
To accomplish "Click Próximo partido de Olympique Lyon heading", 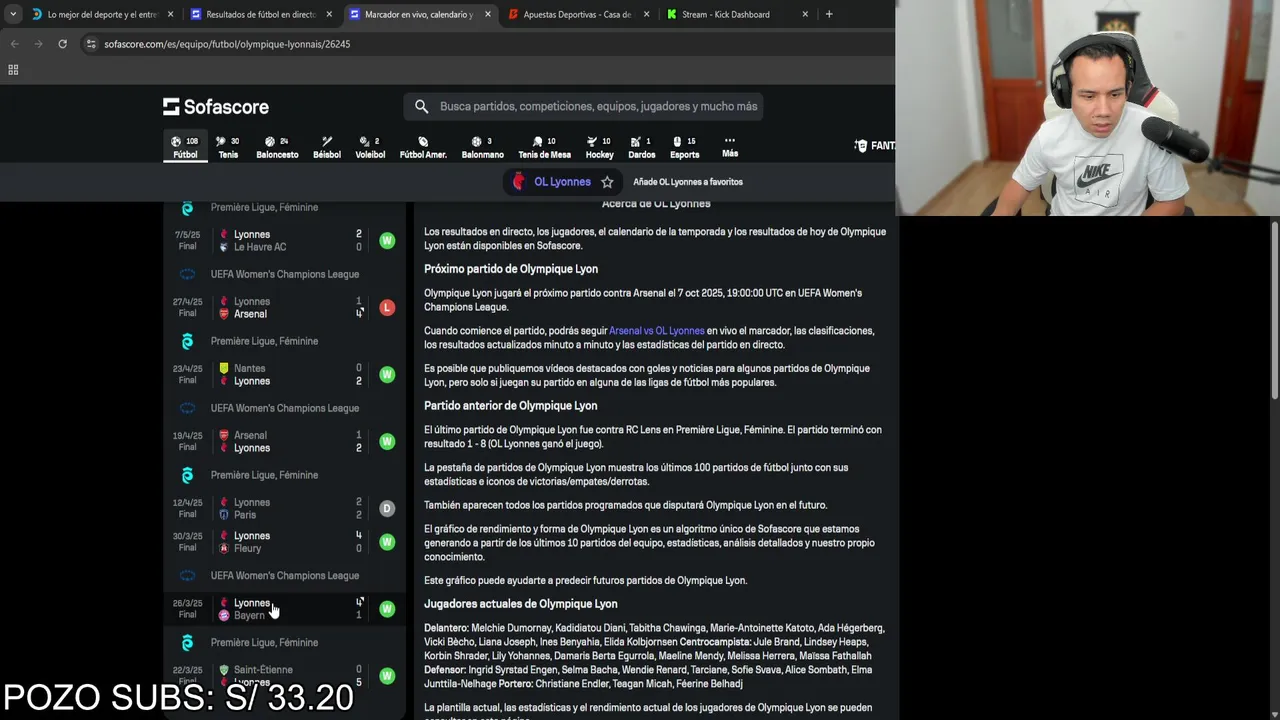I will 511,269.
